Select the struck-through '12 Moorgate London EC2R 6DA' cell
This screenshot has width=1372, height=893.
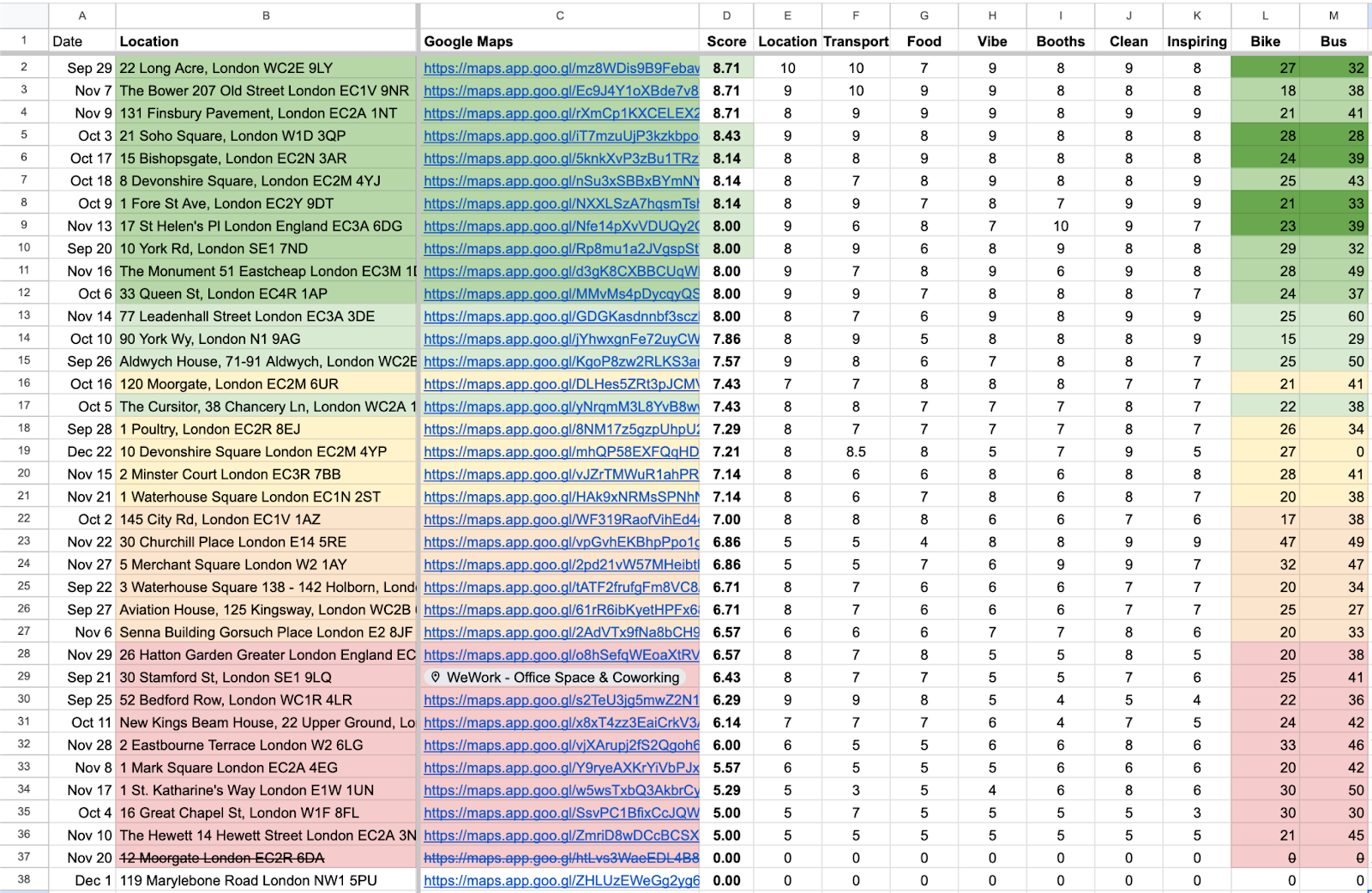pyautogui.click(x=266, y=858)
